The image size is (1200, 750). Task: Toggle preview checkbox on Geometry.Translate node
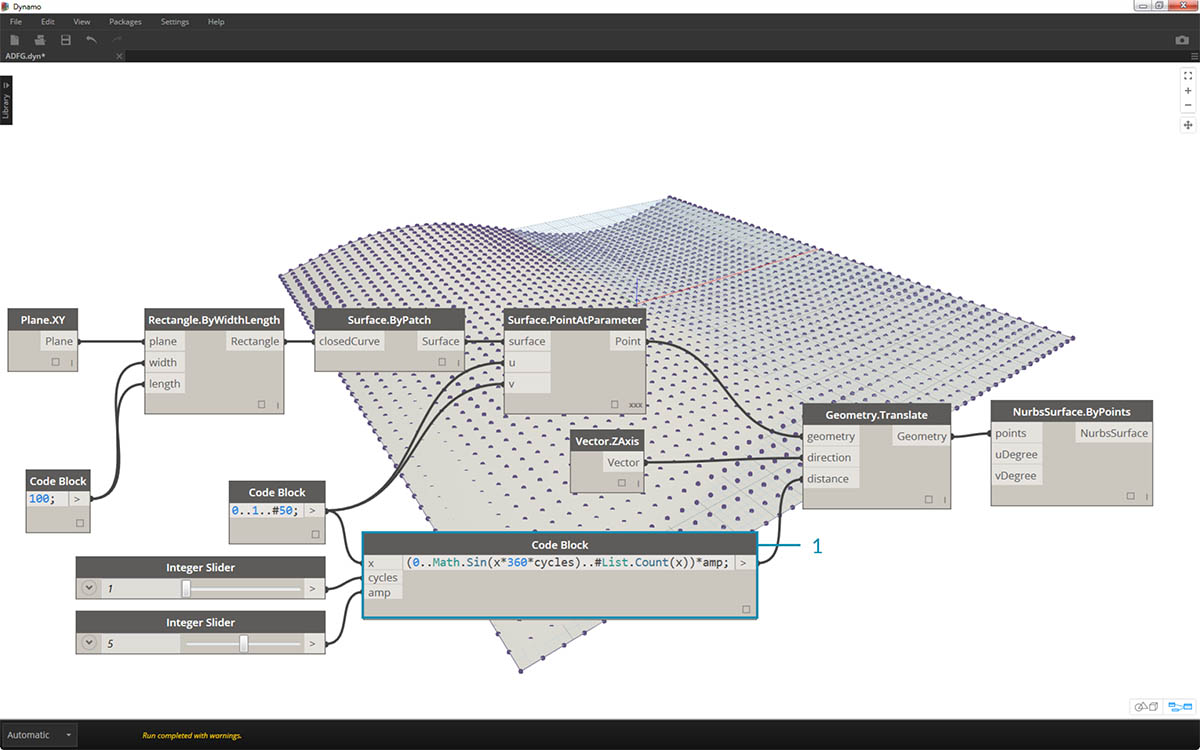coord(929,499)
